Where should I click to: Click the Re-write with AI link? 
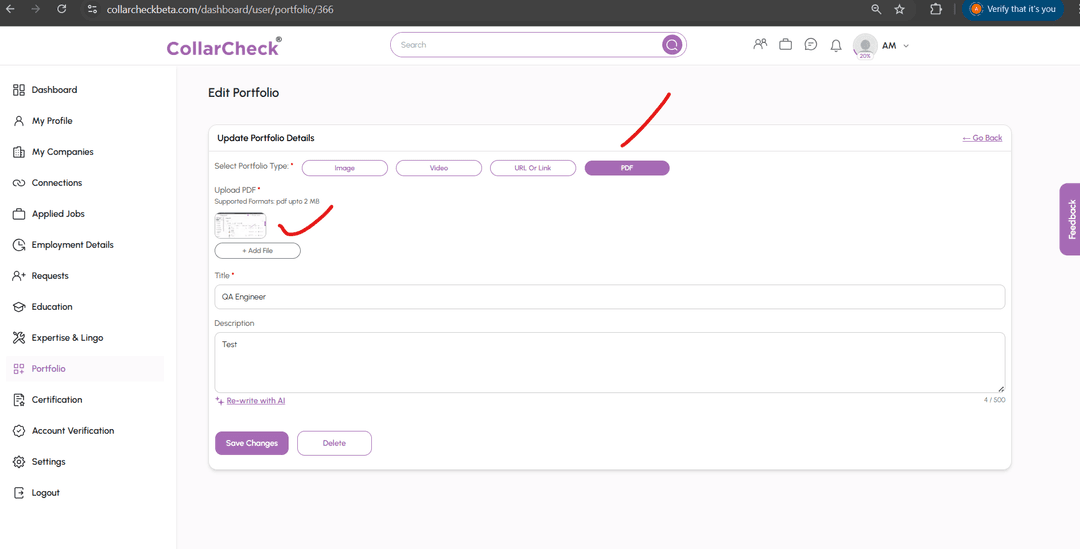[x=255, y=401]
